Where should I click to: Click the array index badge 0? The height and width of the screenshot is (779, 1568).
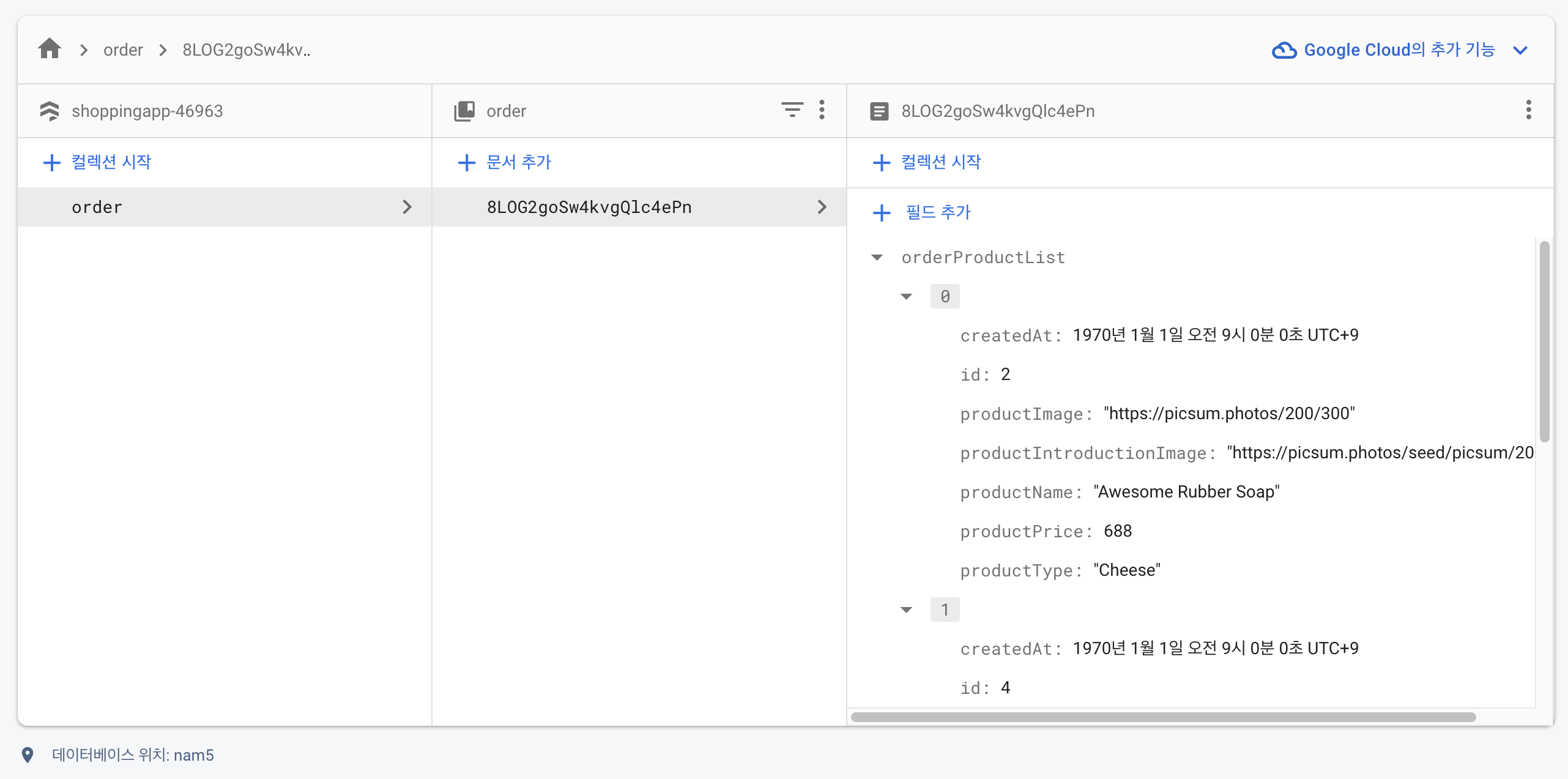pos(945,297)
